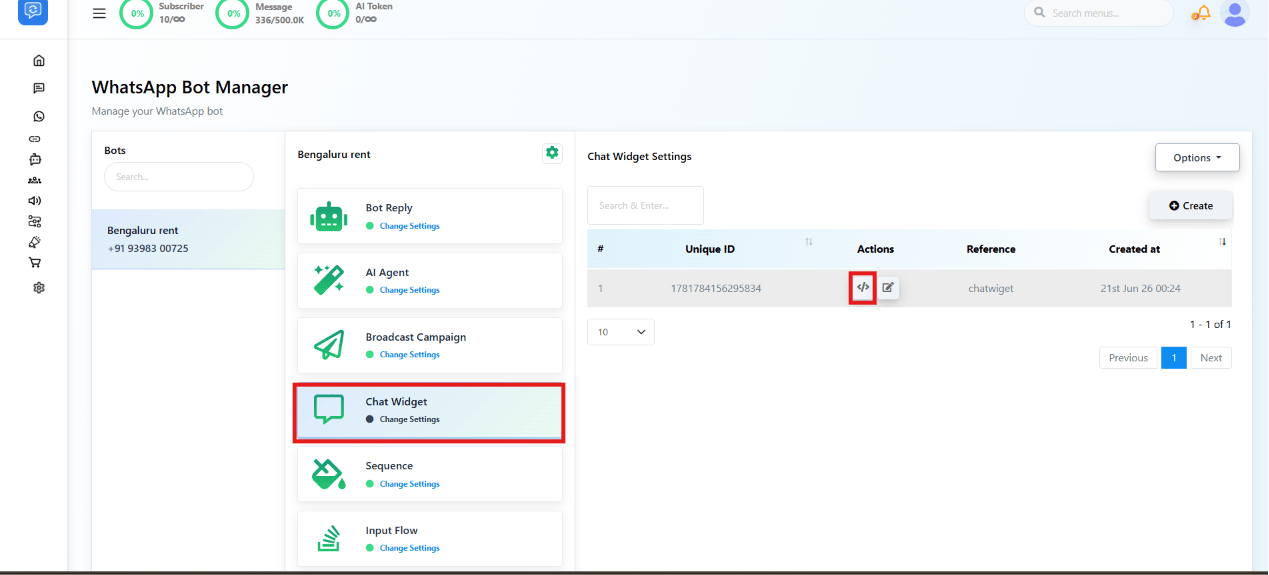Open the rows per page dropdown showing 10

pyautogui.click(x=621, y=332)
